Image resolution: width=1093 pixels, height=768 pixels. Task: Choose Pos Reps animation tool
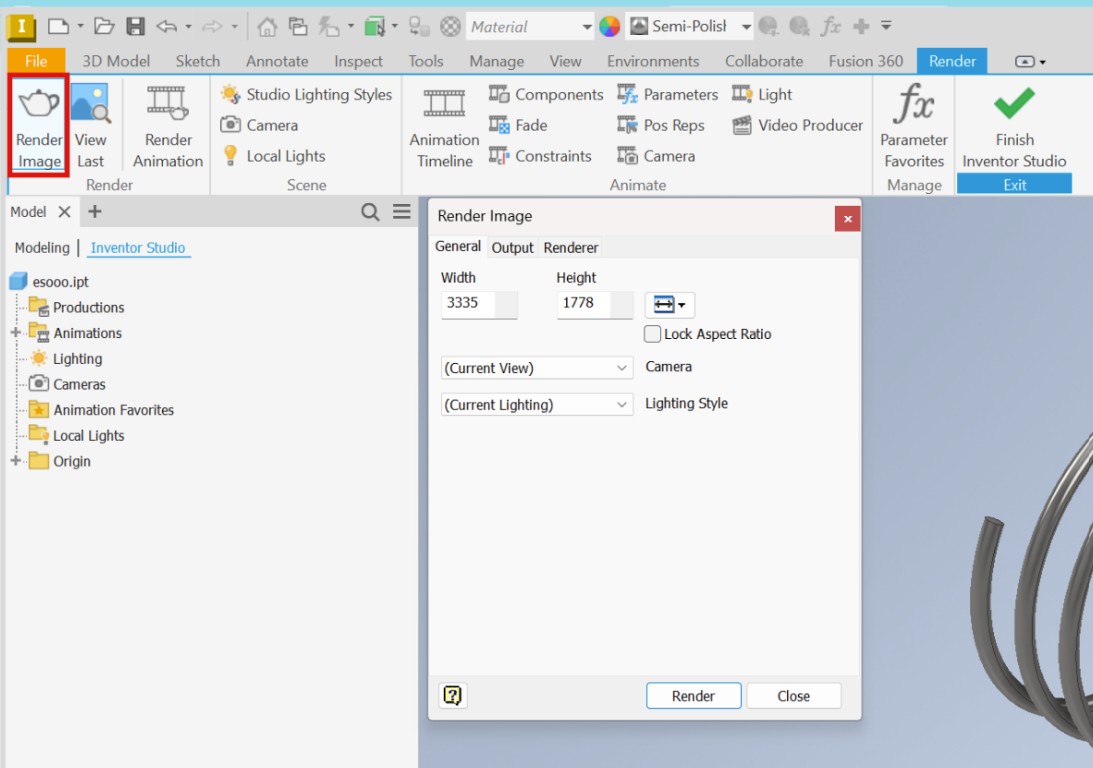click(x=661, y=125)
